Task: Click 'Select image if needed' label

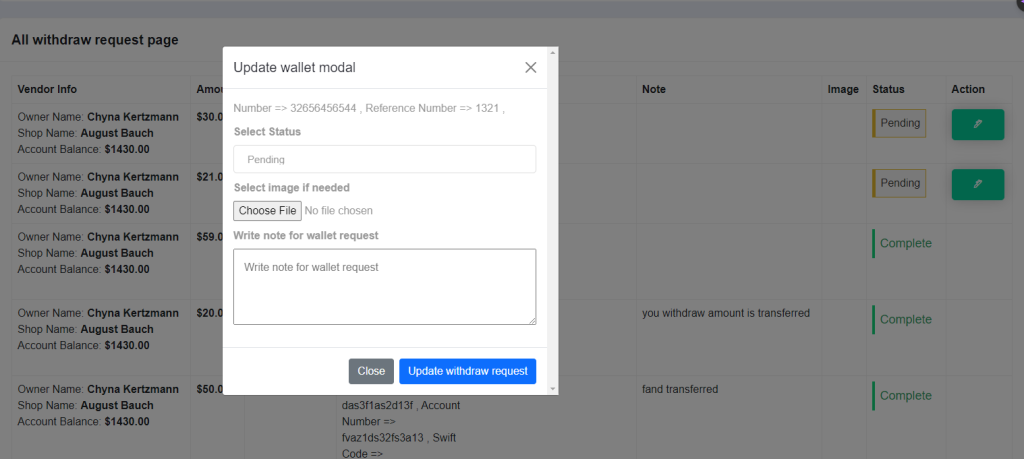Action: tap(291, 187)
